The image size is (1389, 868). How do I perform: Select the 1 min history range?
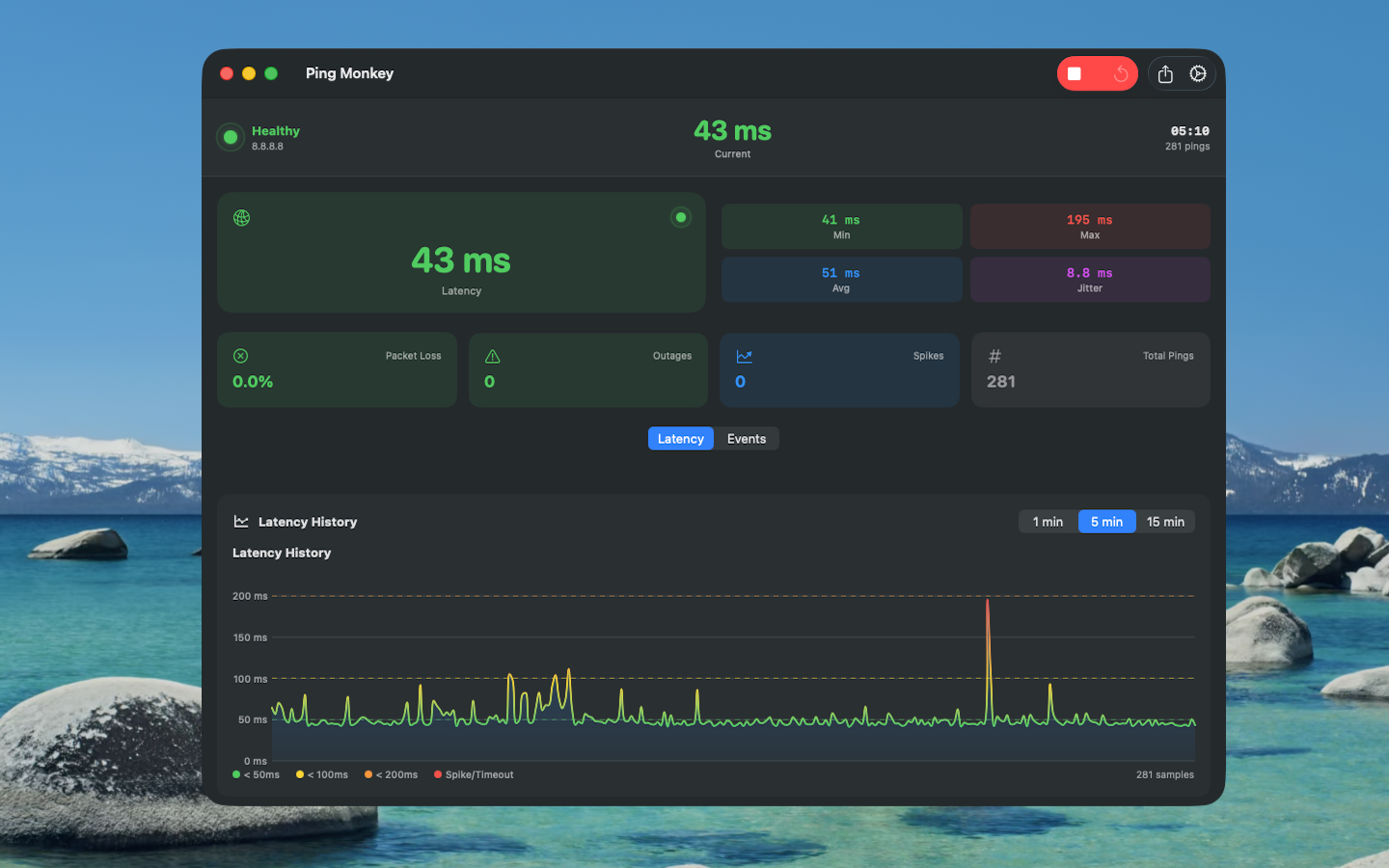tap(1047, 521)
